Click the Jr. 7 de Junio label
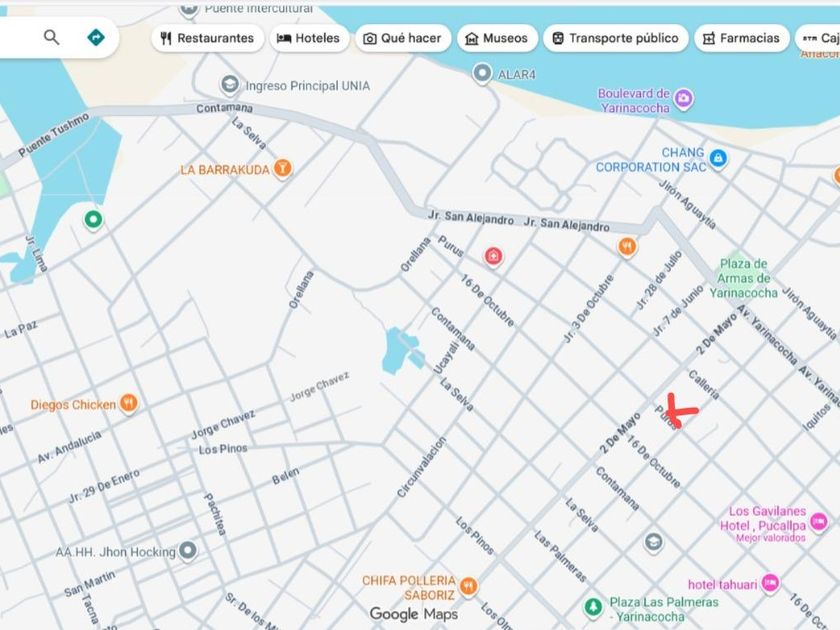This screenshot has height=630, width=840. (678, 311)
